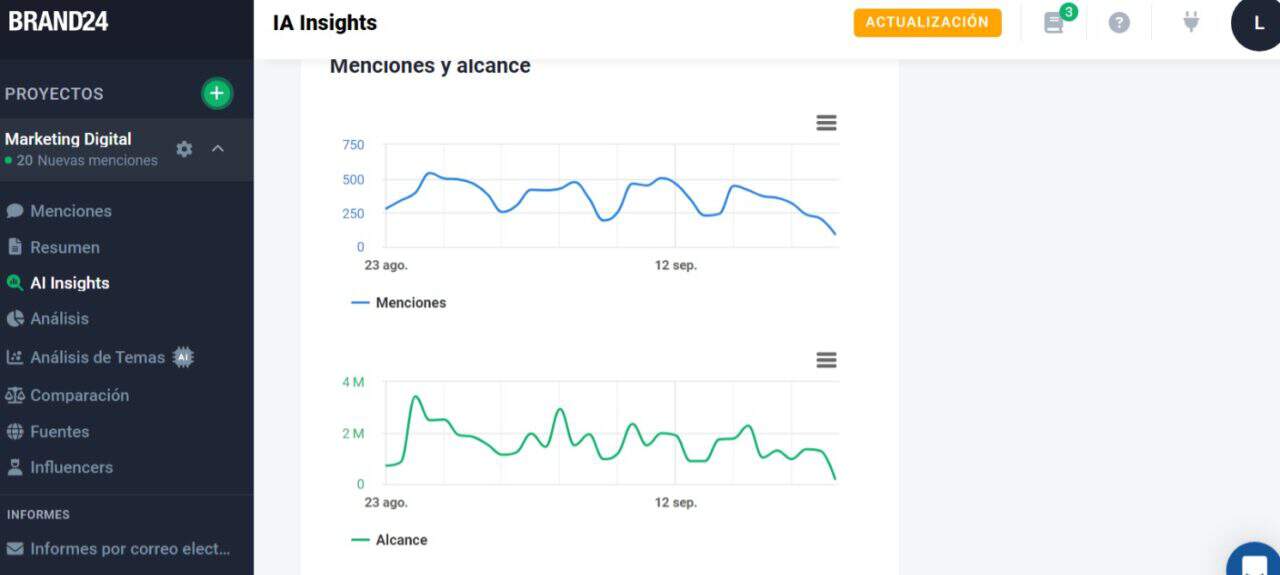The image size is (1280, 575).
Task: Open the Influencers sidebar item
Action: coord(71,467)
